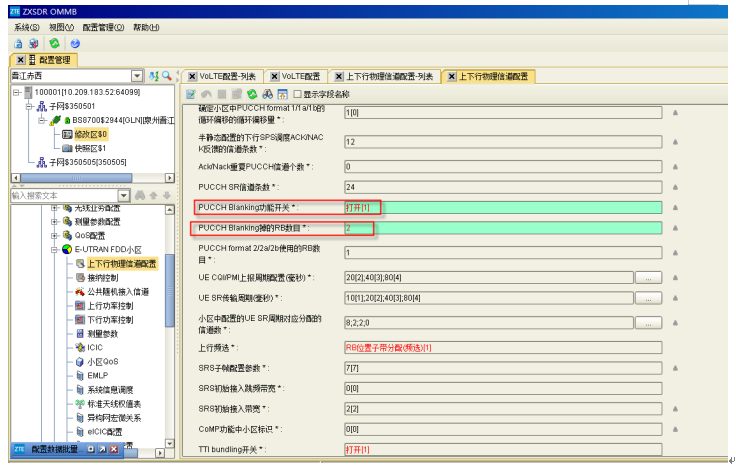Open the 配置管理(O) menu

pos(103,27)
